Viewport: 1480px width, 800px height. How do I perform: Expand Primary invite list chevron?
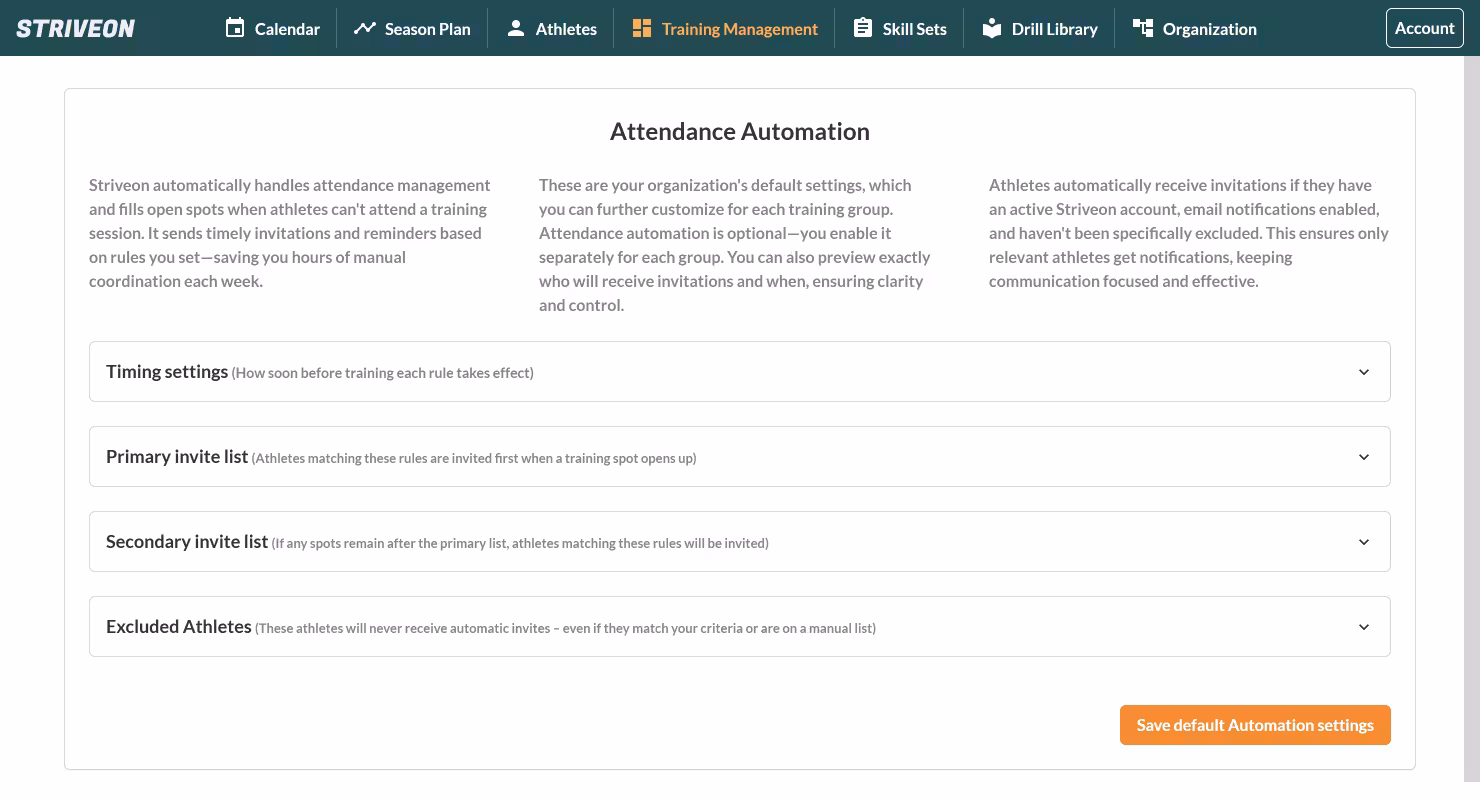[1364, 457]
